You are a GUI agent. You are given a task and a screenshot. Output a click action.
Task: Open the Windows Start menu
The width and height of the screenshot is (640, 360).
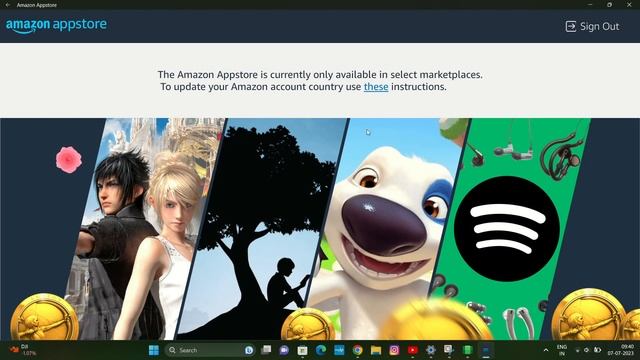tap(154, 350)
